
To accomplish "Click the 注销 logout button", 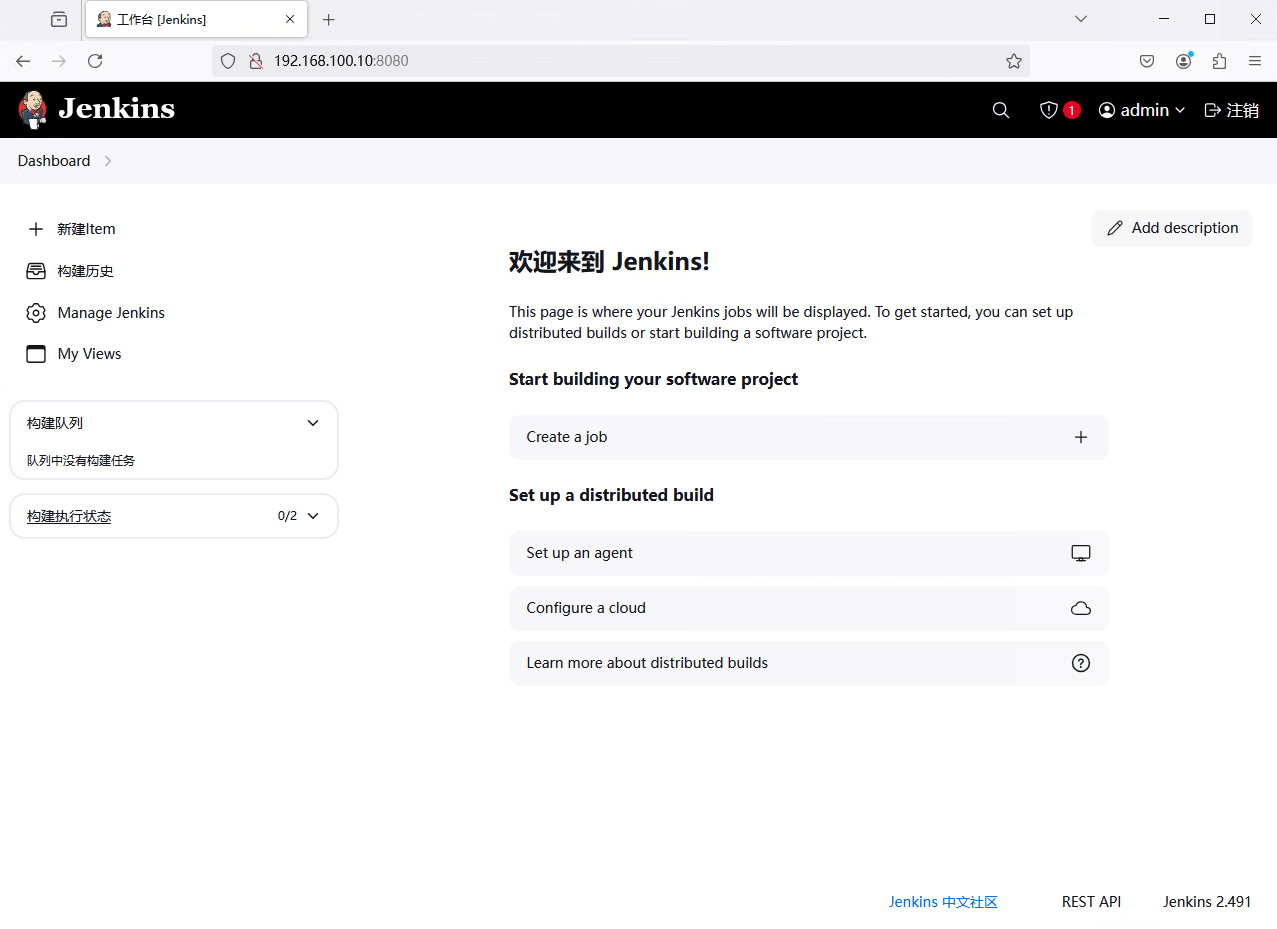I will coord(1231,110).
